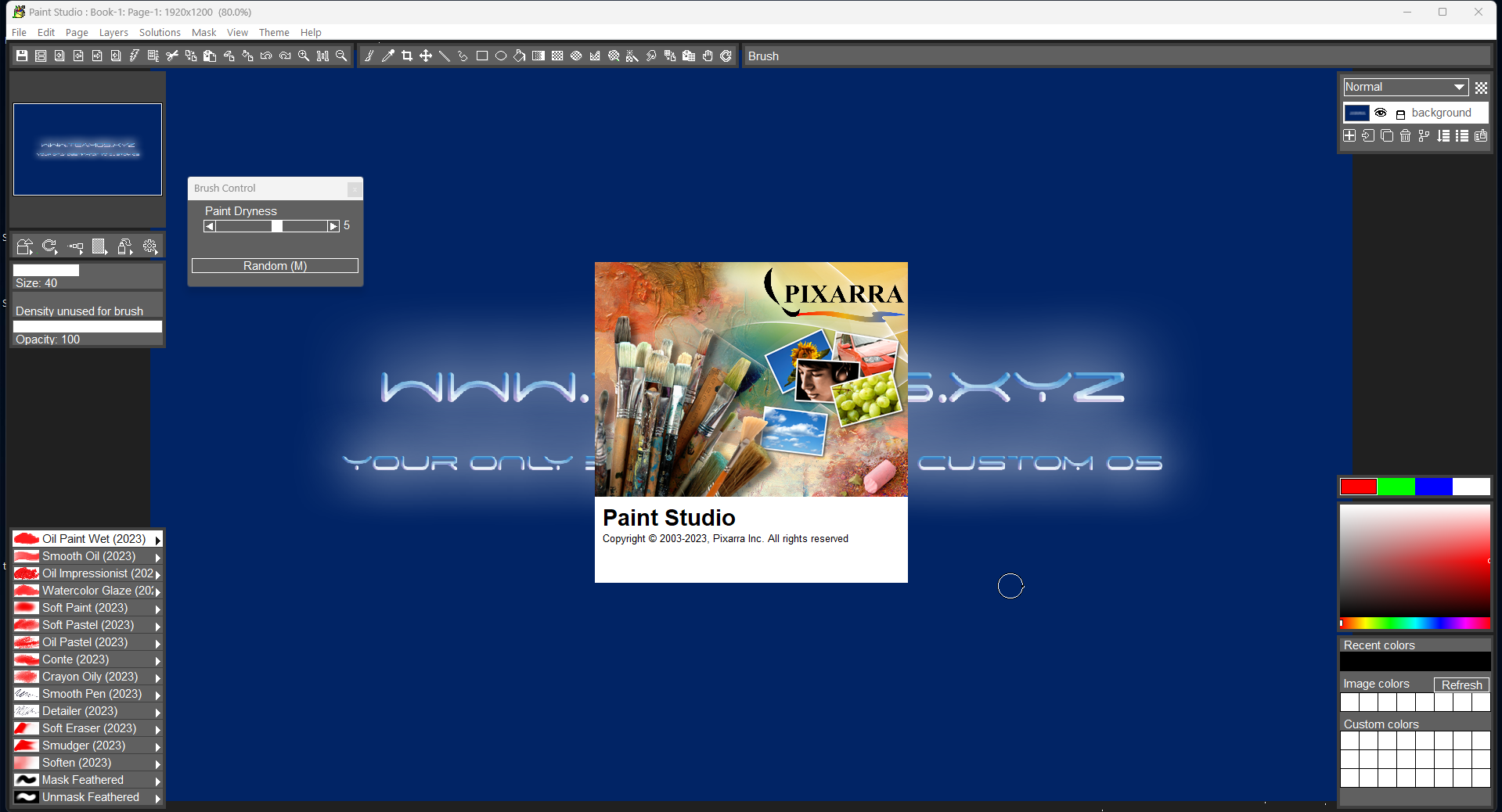
Task: Click the Paste clipboard icon
Action: pos(210,56)
